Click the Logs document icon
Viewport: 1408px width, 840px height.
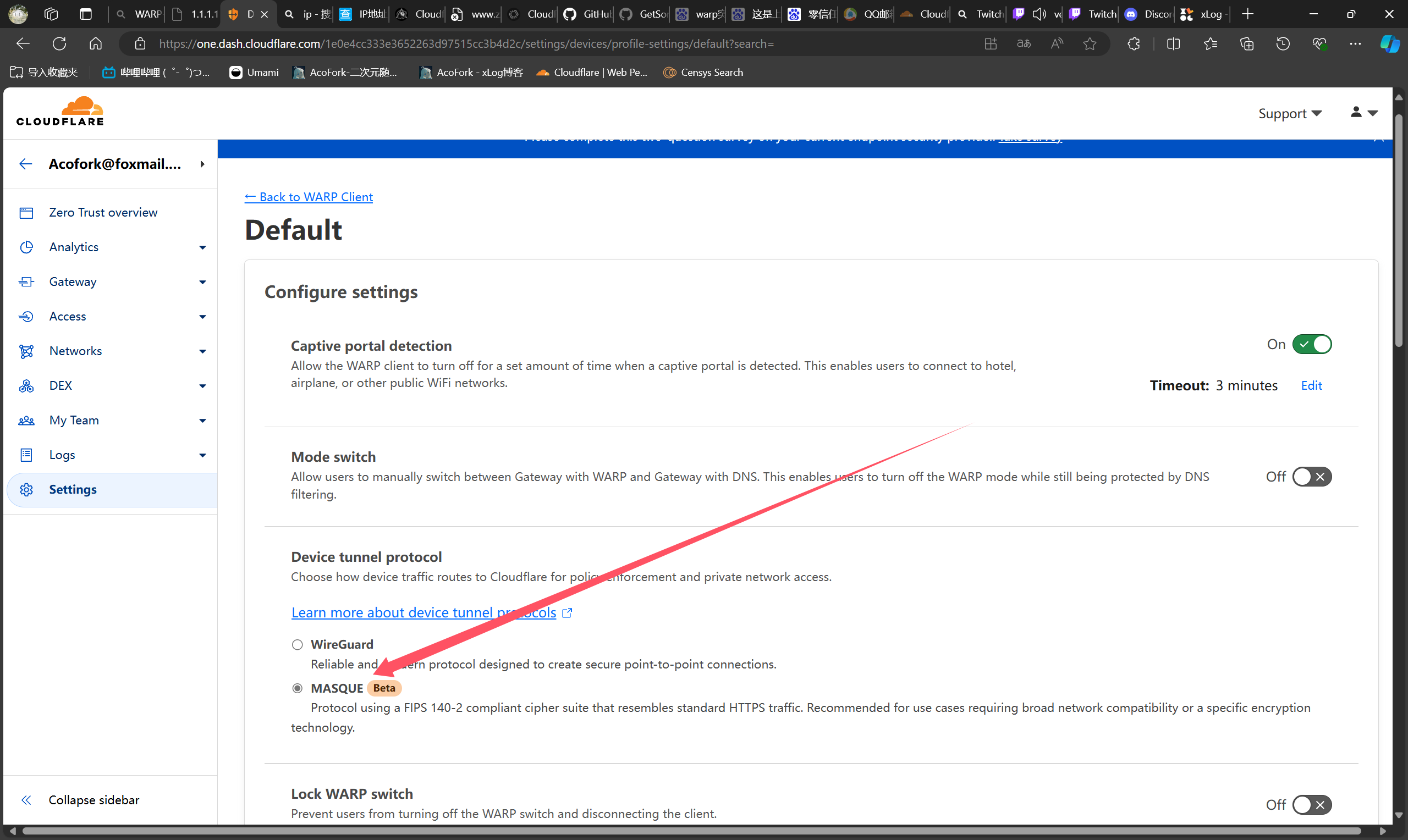click(x=26, y=455)
